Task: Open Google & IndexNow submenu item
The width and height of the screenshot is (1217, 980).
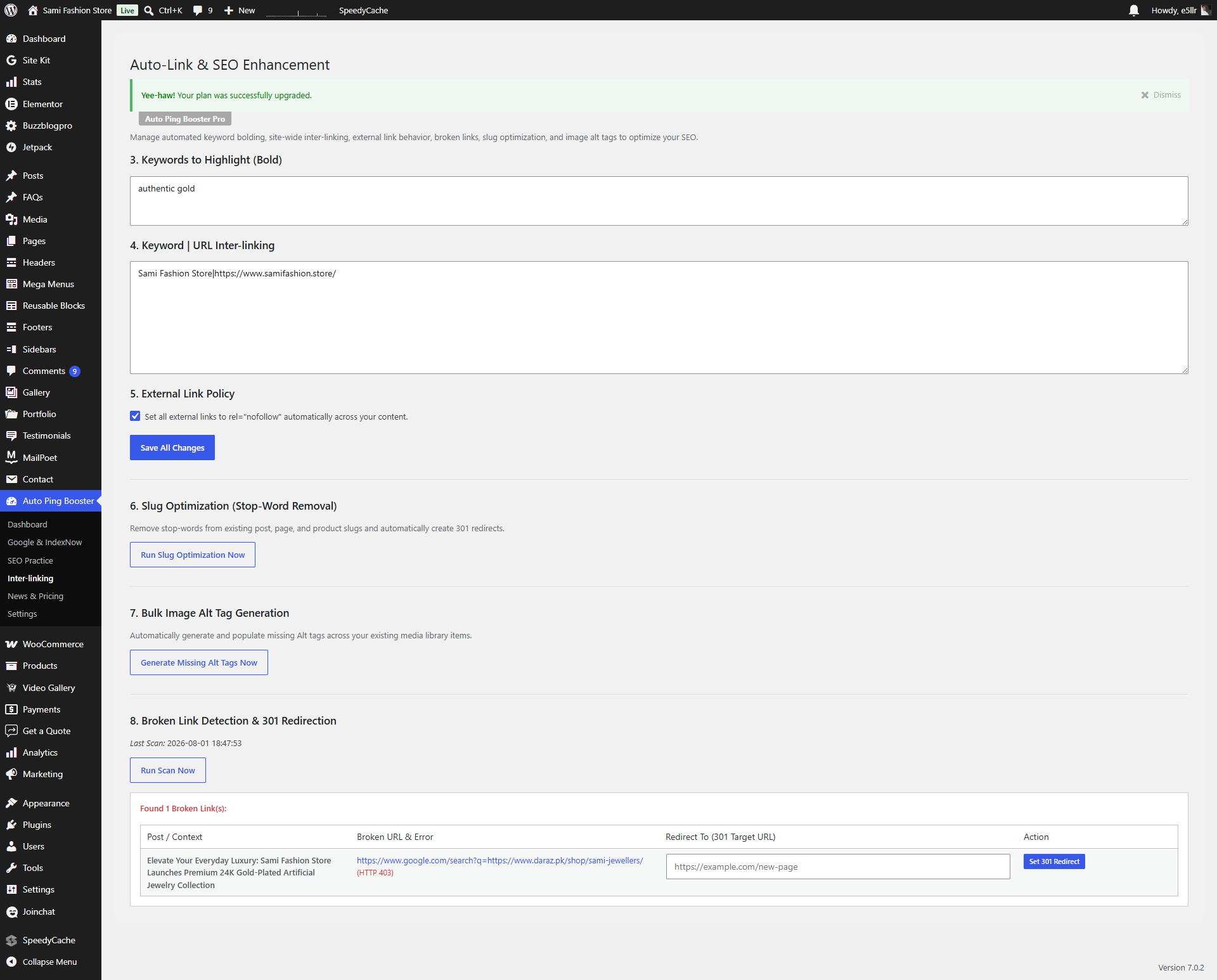Action: (45, 542)
